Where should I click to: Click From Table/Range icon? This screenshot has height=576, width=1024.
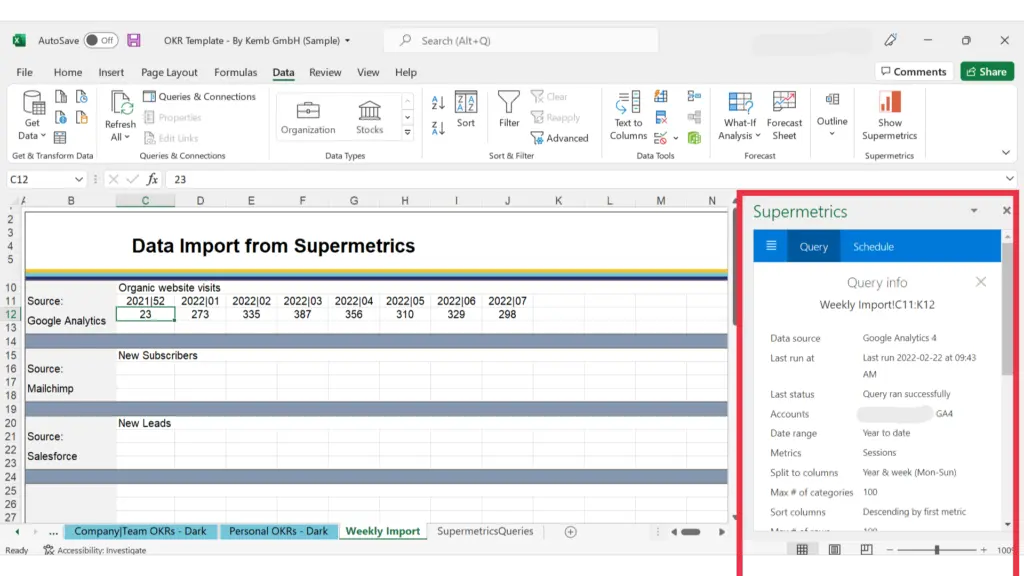[x=60, y=138]
